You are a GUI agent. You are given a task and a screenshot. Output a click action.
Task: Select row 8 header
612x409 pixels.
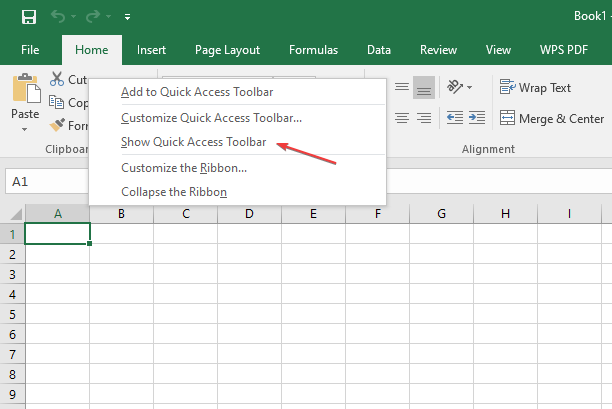coord(12,374)
